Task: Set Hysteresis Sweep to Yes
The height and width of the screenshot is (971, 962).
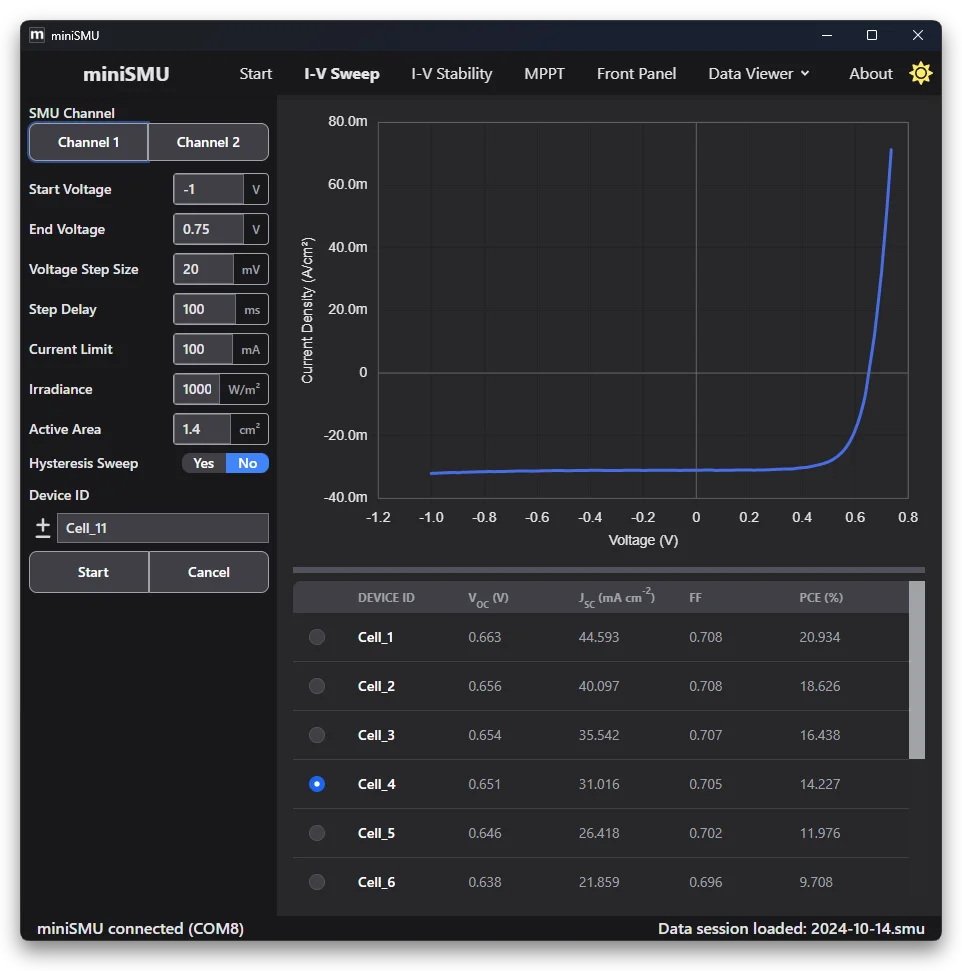Action: point(204,463)
